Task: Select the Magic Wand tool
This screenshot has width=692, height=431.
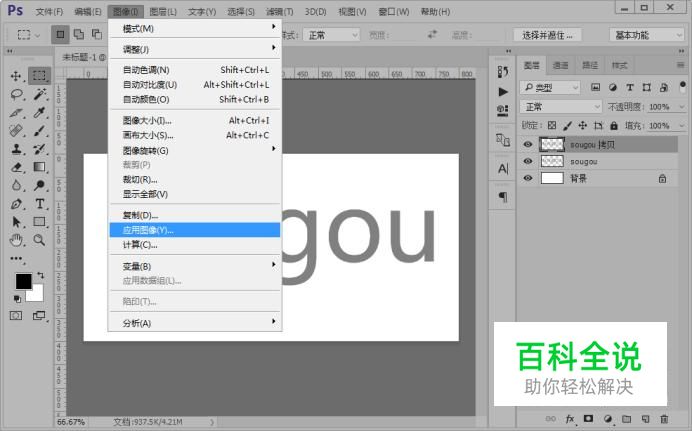Action: click(40, 94)
